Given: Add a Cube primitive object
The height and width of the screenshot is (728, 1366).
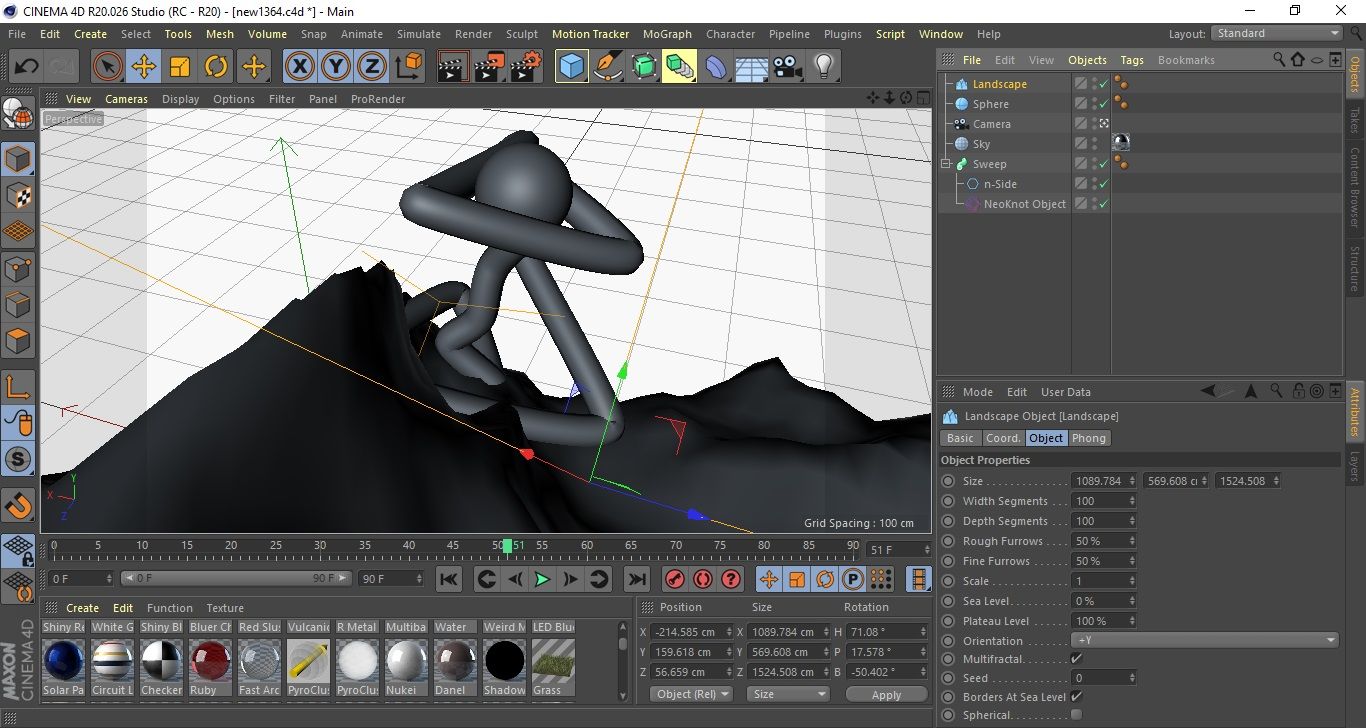Looking at the screenshot, I should pyautogui.click(x=572, y=67).
